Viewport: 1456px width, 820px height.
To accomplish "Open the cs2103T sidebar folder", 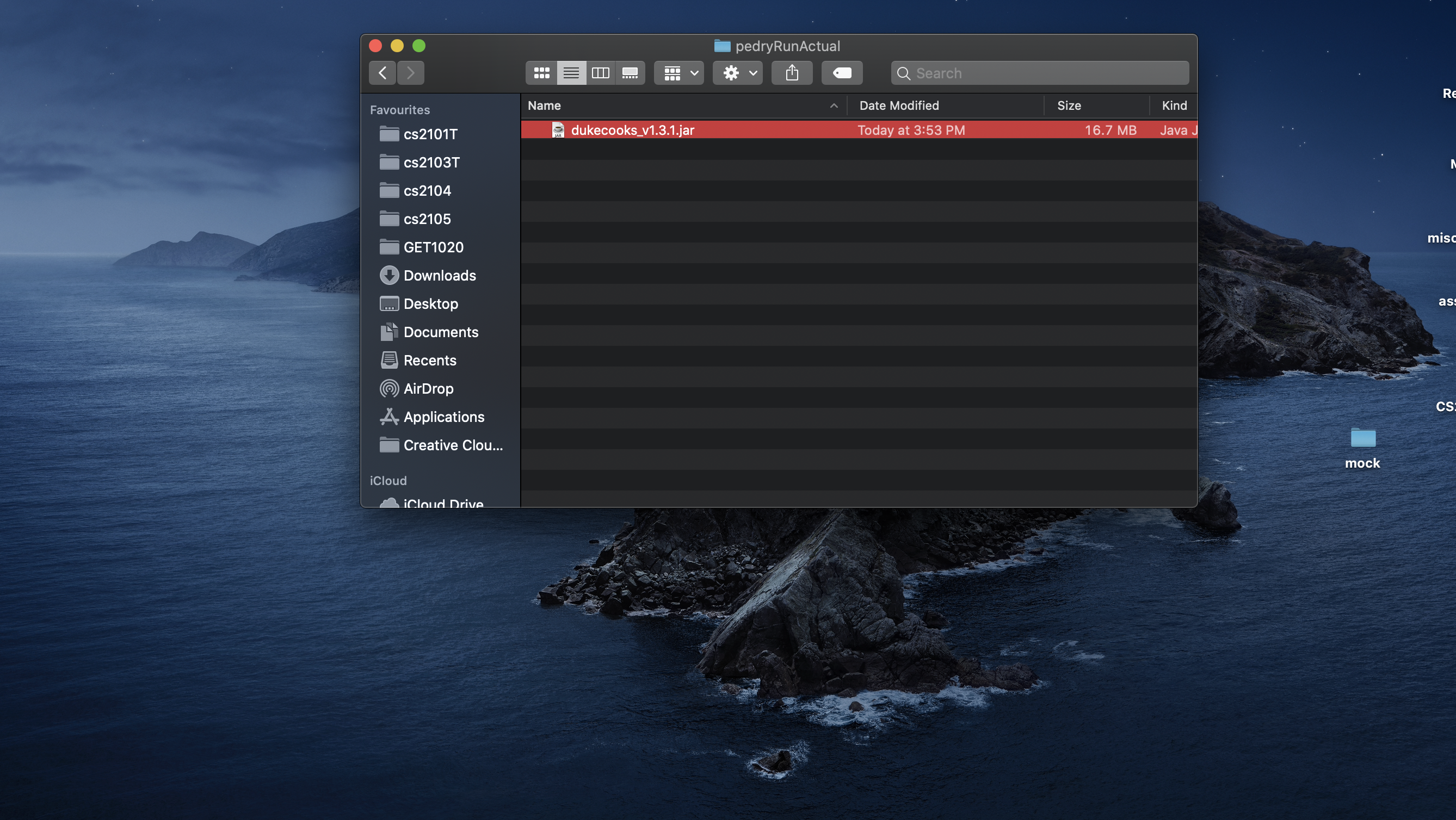I will 431,163.
